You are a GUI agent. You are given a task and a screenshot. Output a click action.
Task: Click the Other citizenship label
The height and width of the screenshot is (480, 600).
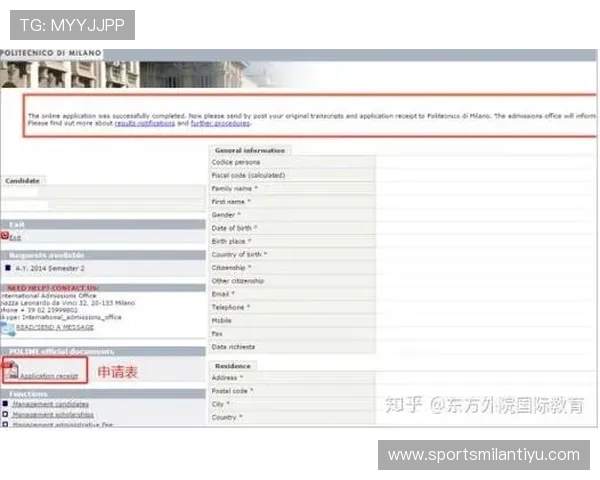238,281
